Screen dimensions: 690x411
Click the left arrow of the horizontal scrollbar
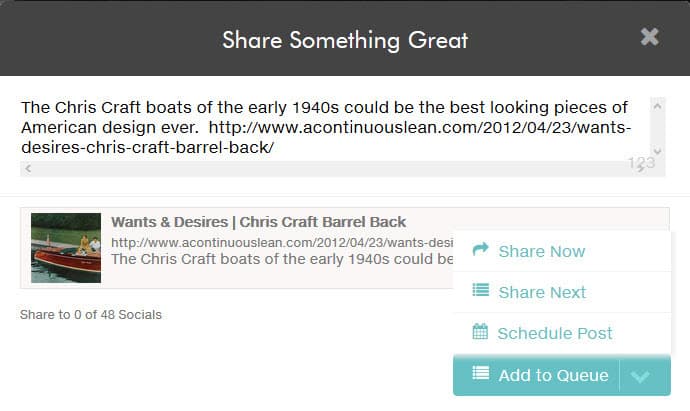pos(27,169)
